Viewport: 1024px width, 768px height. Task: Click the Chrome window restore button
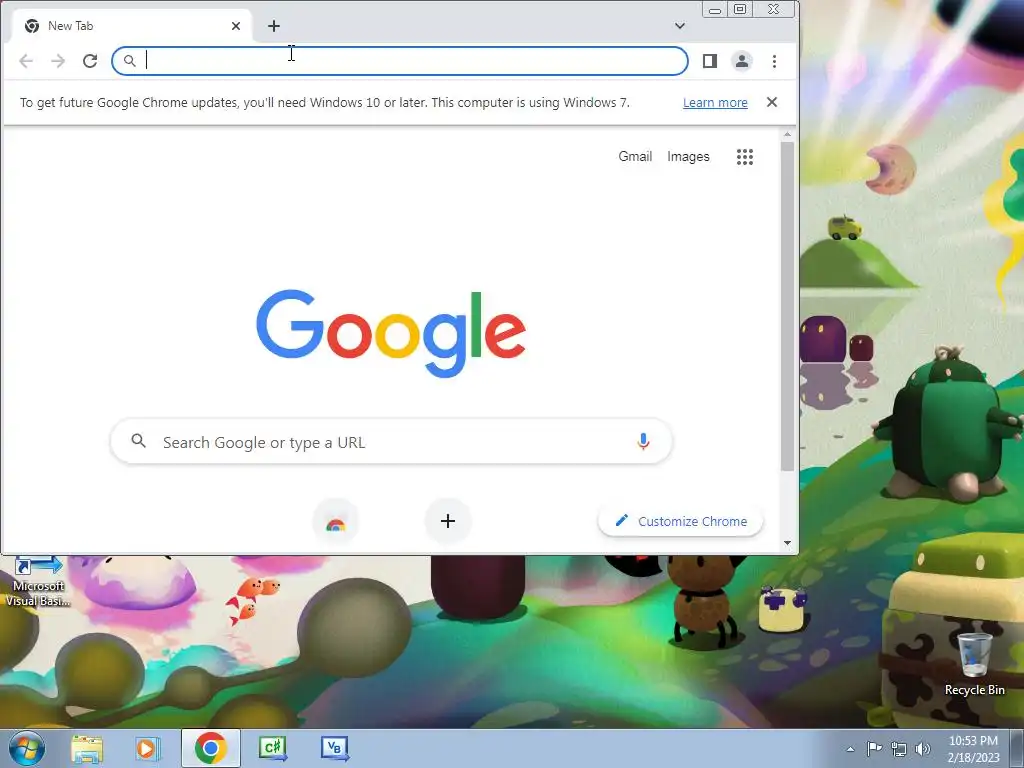[x=740, y=9]
